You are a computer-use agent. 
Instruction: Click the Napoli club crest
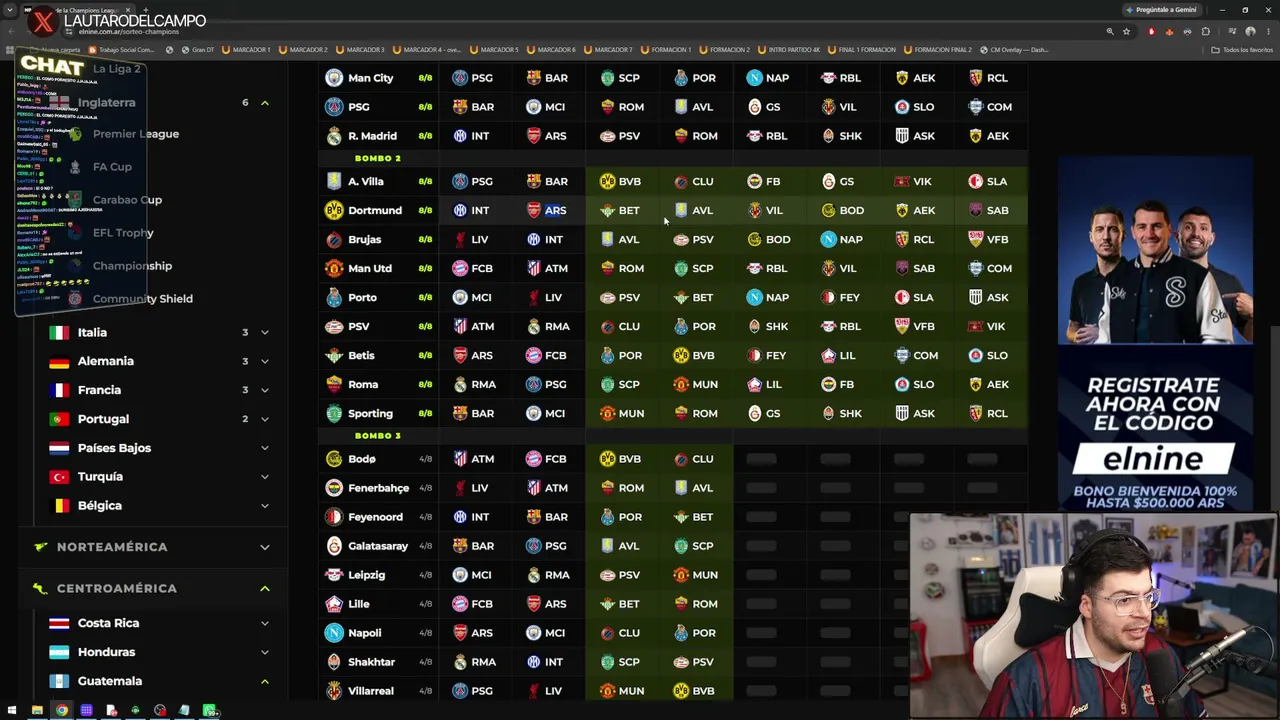[x=334, y=633]
